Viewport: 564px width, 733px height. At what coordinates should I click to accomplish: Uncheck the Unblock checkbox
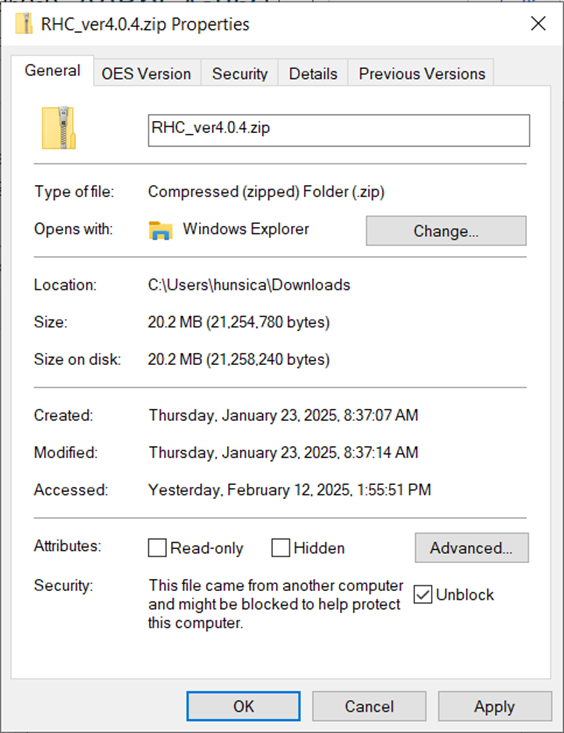coord(423,595)
